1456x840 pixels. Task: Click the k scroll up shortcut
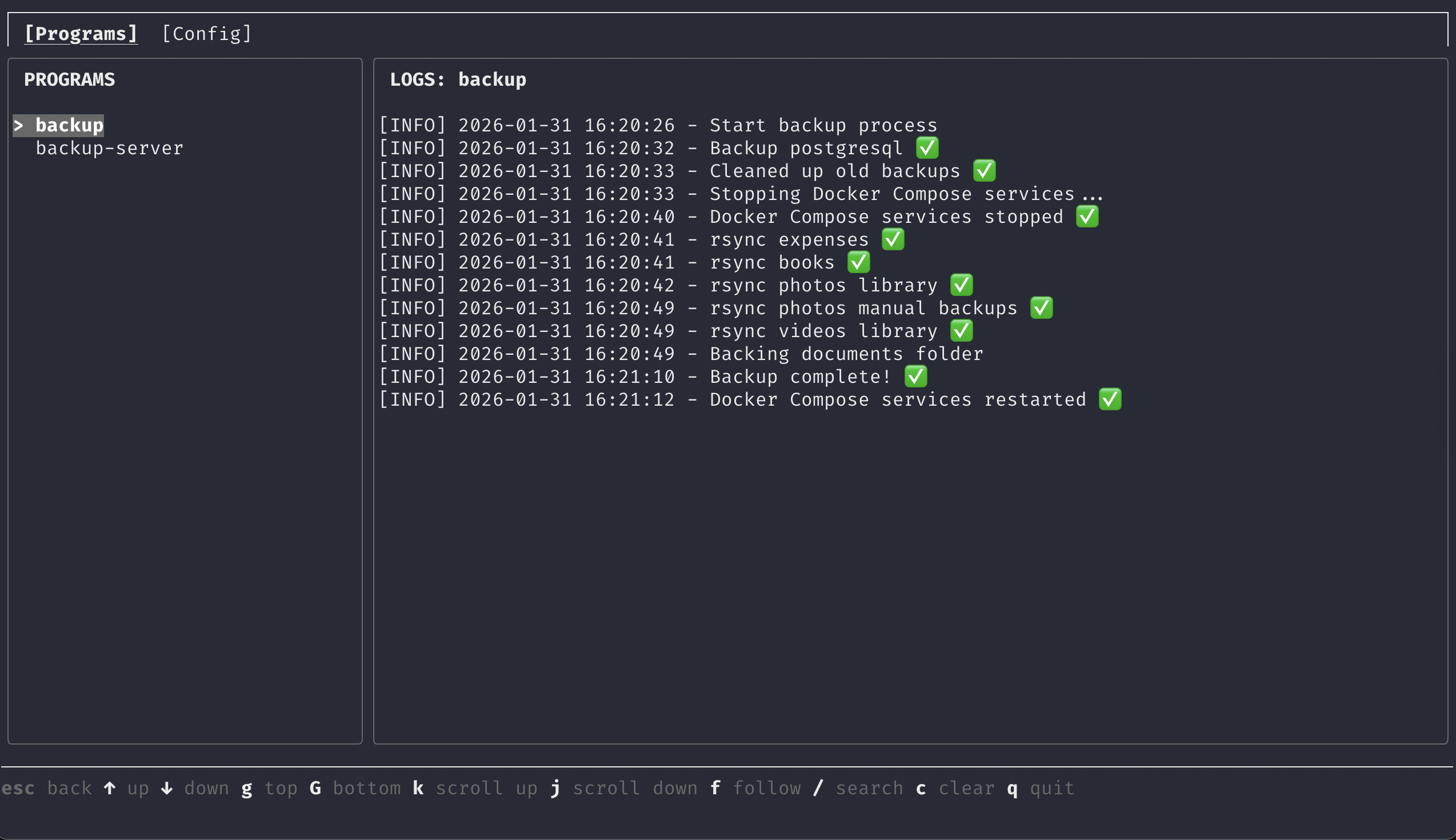(418, 788)
